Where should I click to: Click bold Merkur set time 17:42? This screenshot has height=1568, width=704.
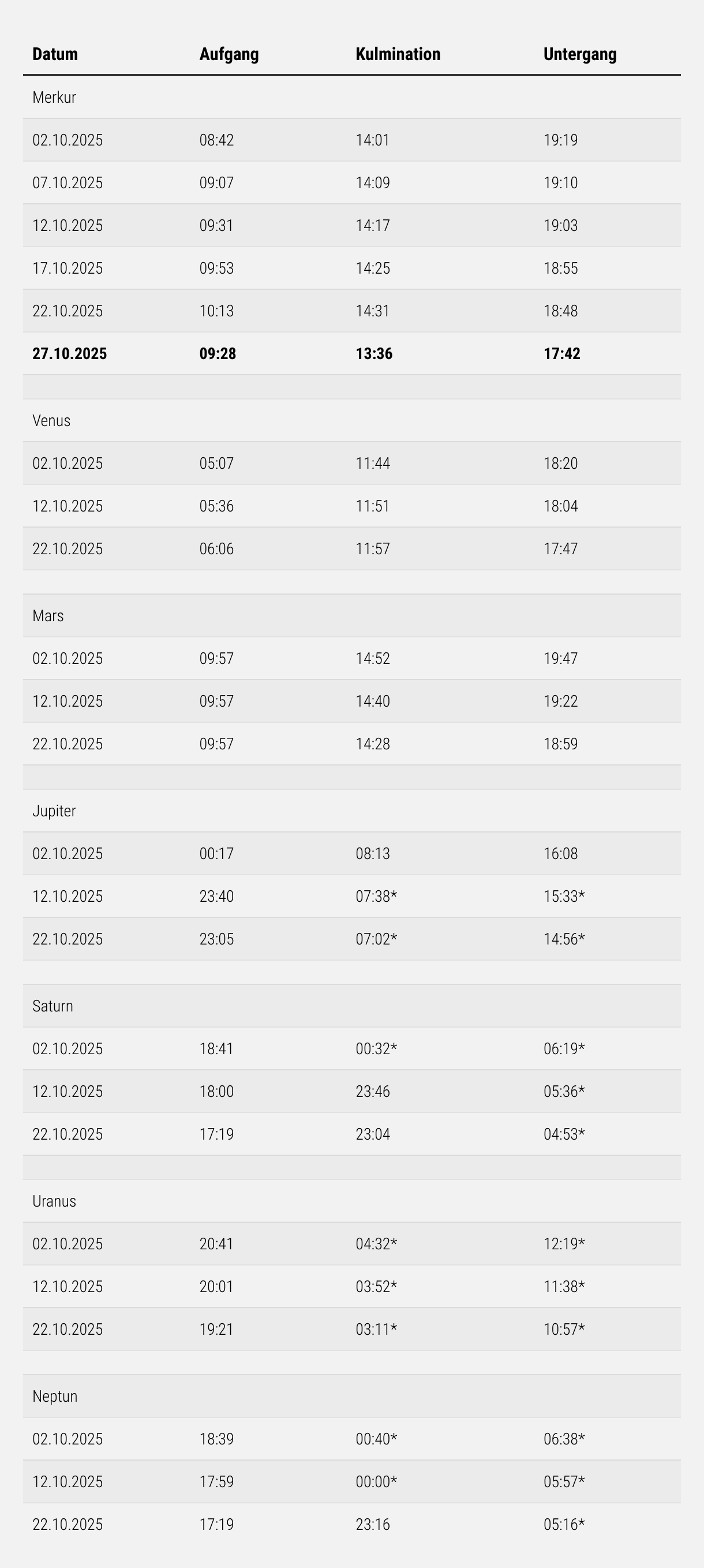(561, 354)
